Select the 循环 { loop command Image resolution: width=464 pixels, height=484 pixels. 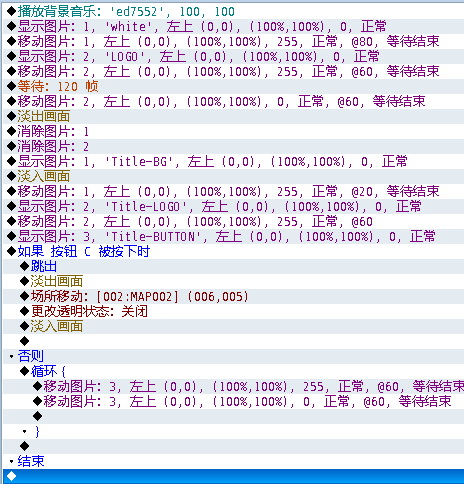pyautogui.click(x=233, y=372)
